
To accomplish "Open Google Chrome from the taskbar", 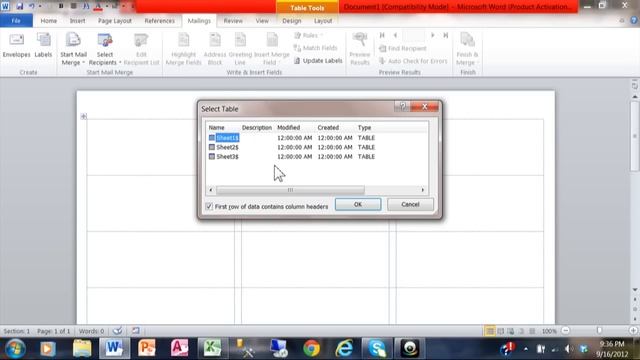I will coord(311,349).
